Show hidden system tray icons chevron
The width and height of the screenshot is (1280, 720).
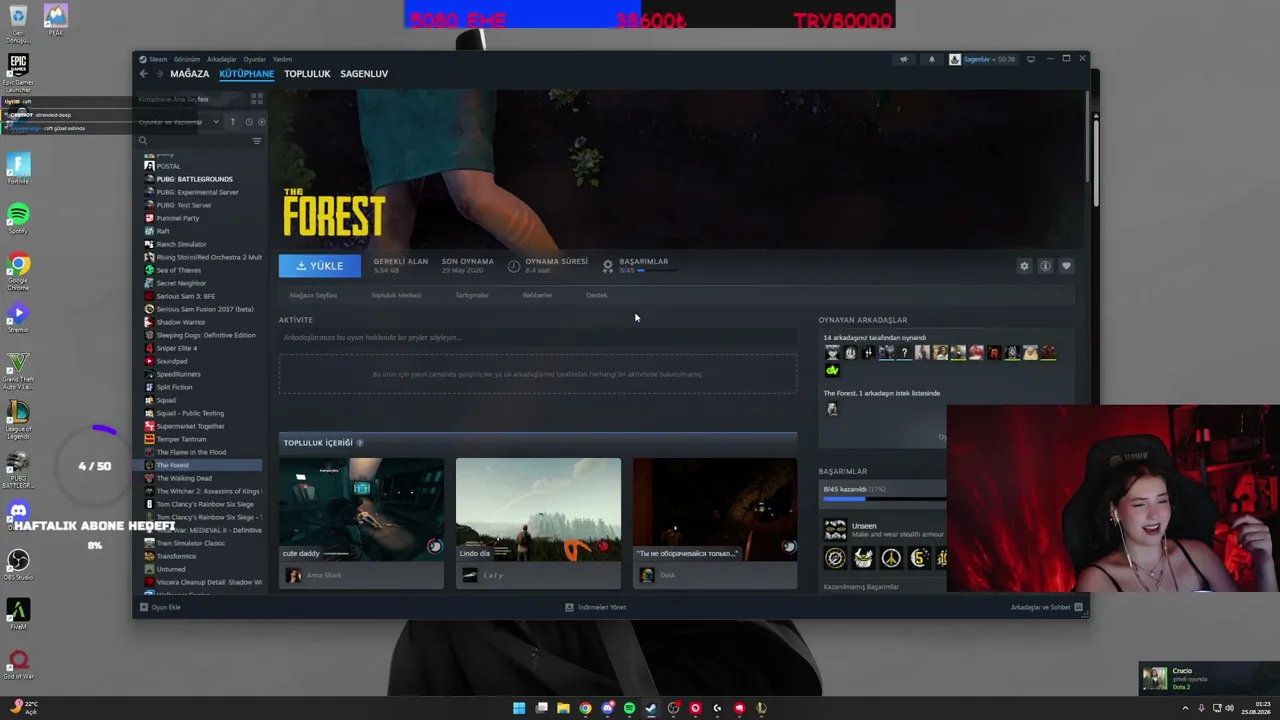coord(1186,708)
